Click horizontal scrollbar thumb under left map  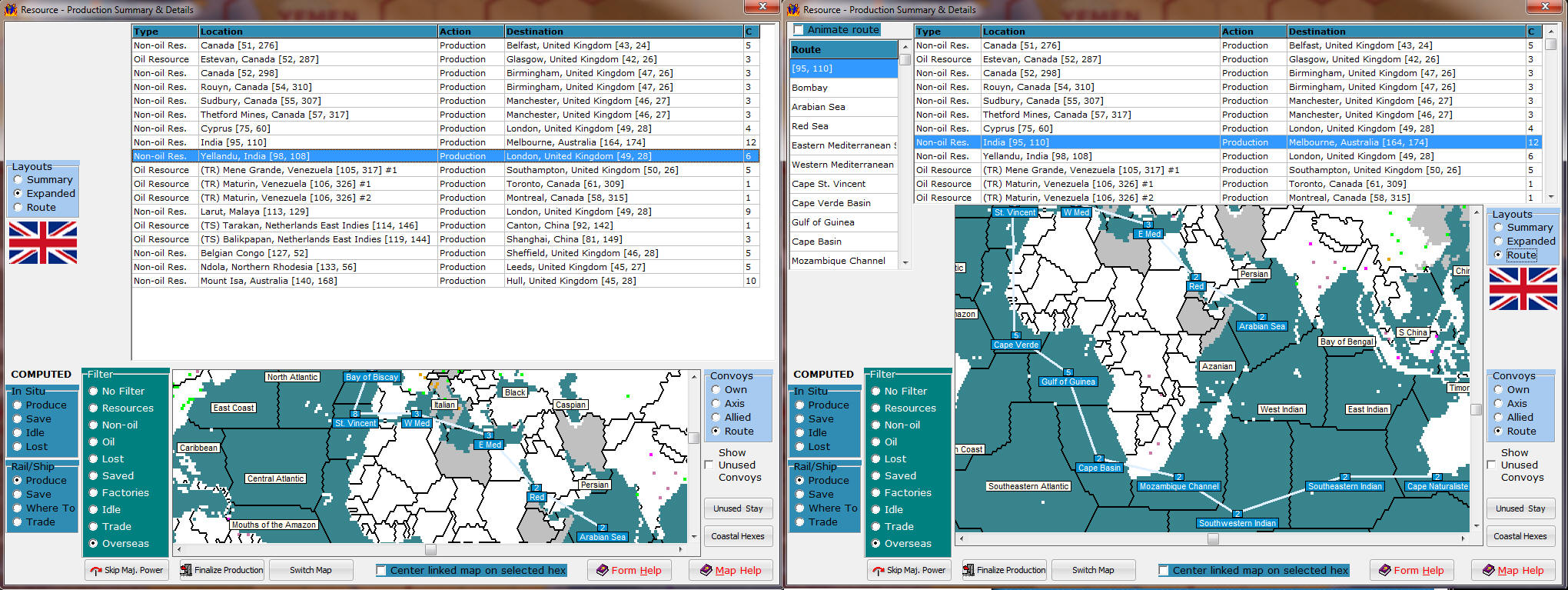point(430,549)
